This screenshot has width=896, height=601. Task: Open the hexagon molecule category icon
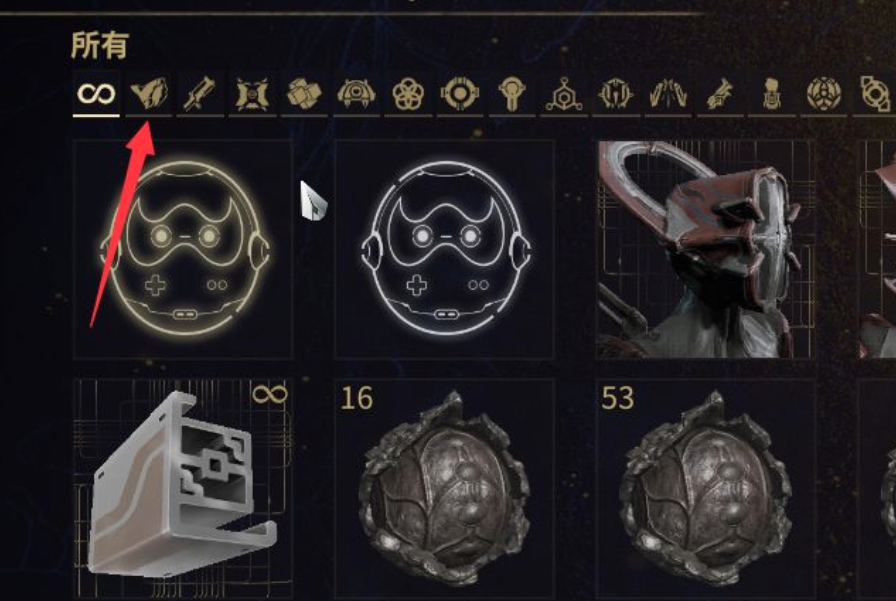tap(564, 94)
